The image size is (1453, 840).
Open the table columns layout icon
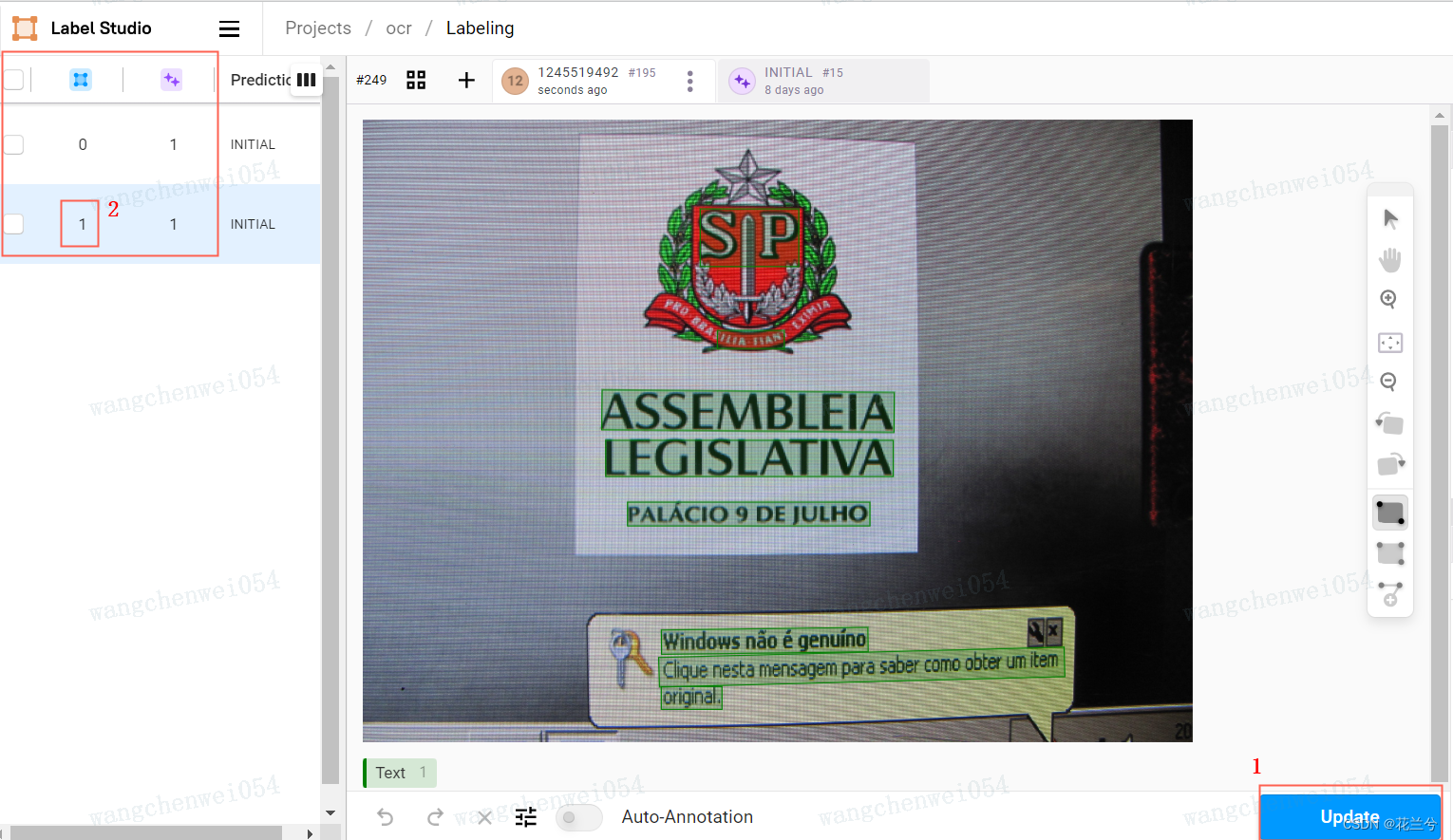pos(306,80)
